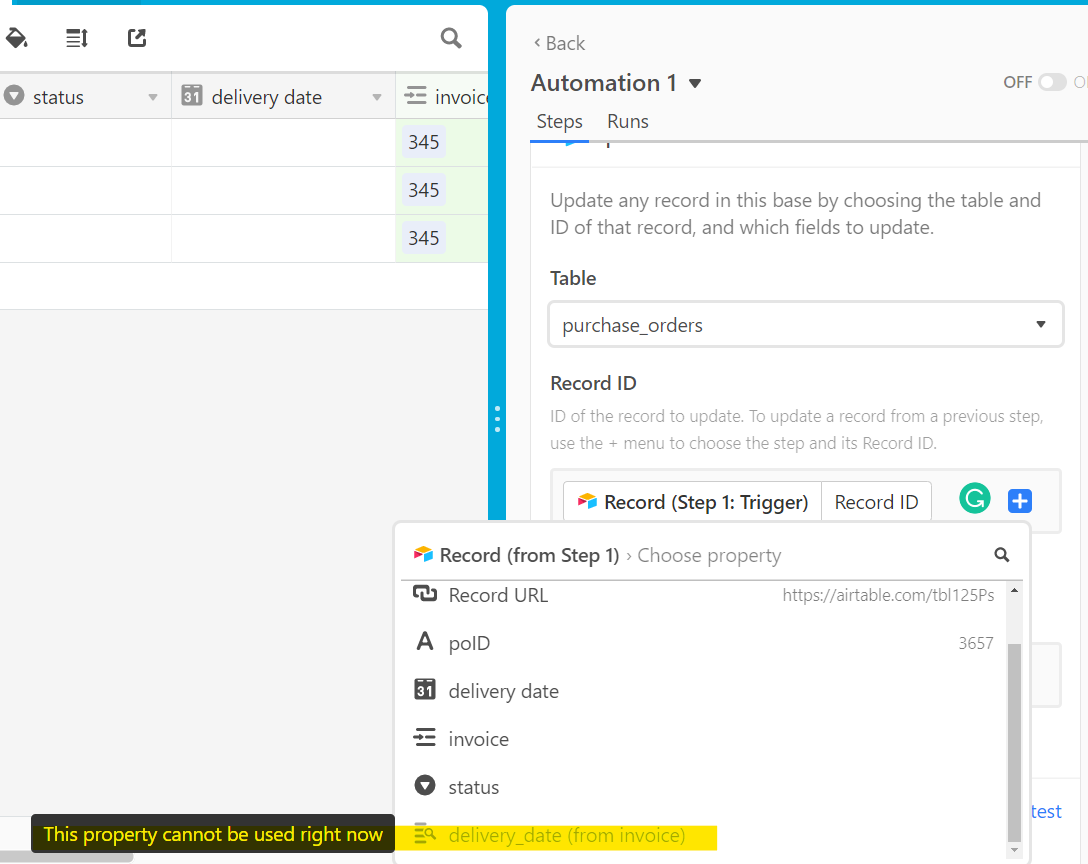This screenshot has height=864, width=1088.
Task: Click the poID text field icon
Action: click(425, 641)
